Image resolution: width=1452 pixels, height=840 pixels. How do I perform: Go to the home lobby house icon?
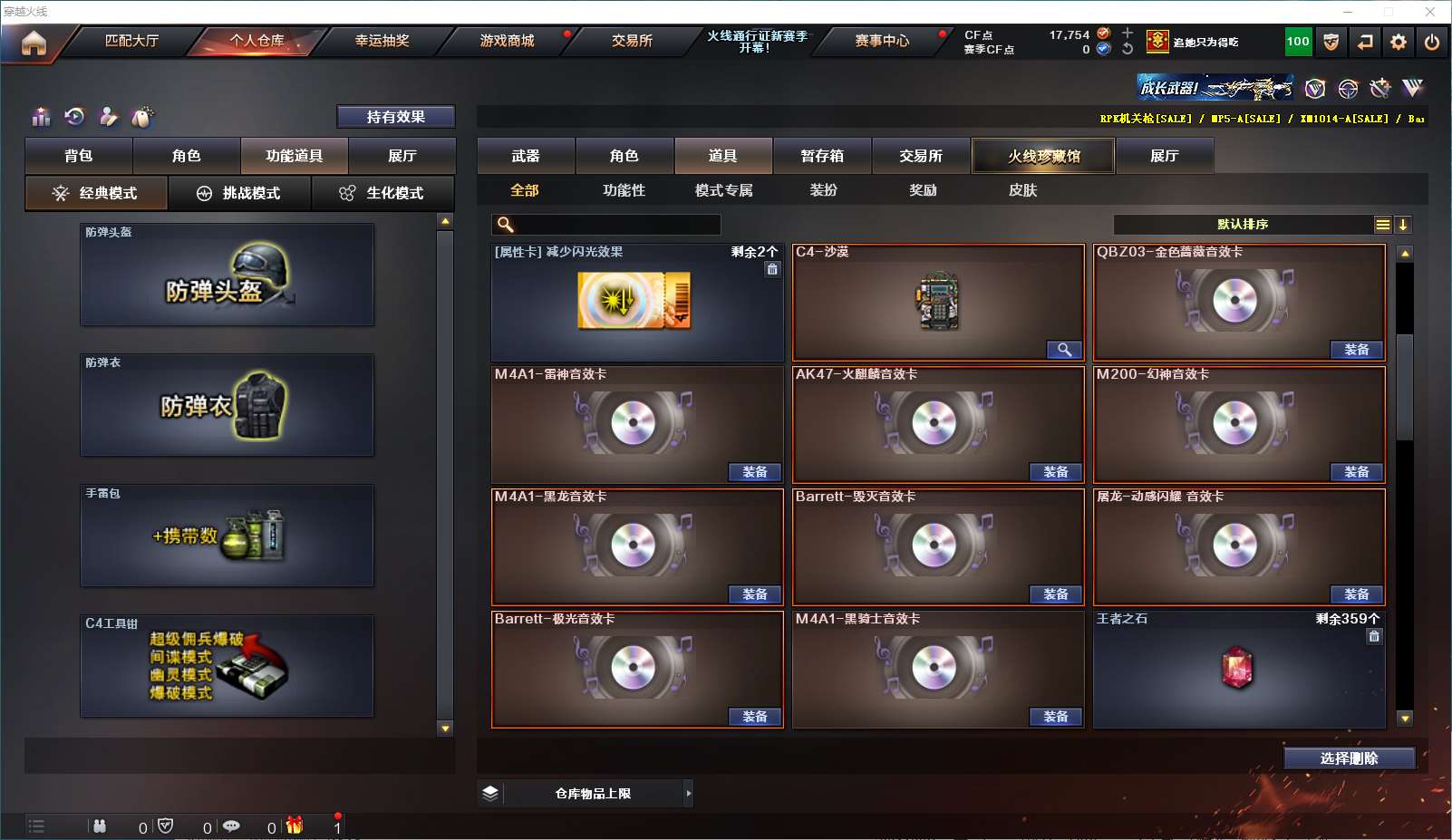[34, 43]
